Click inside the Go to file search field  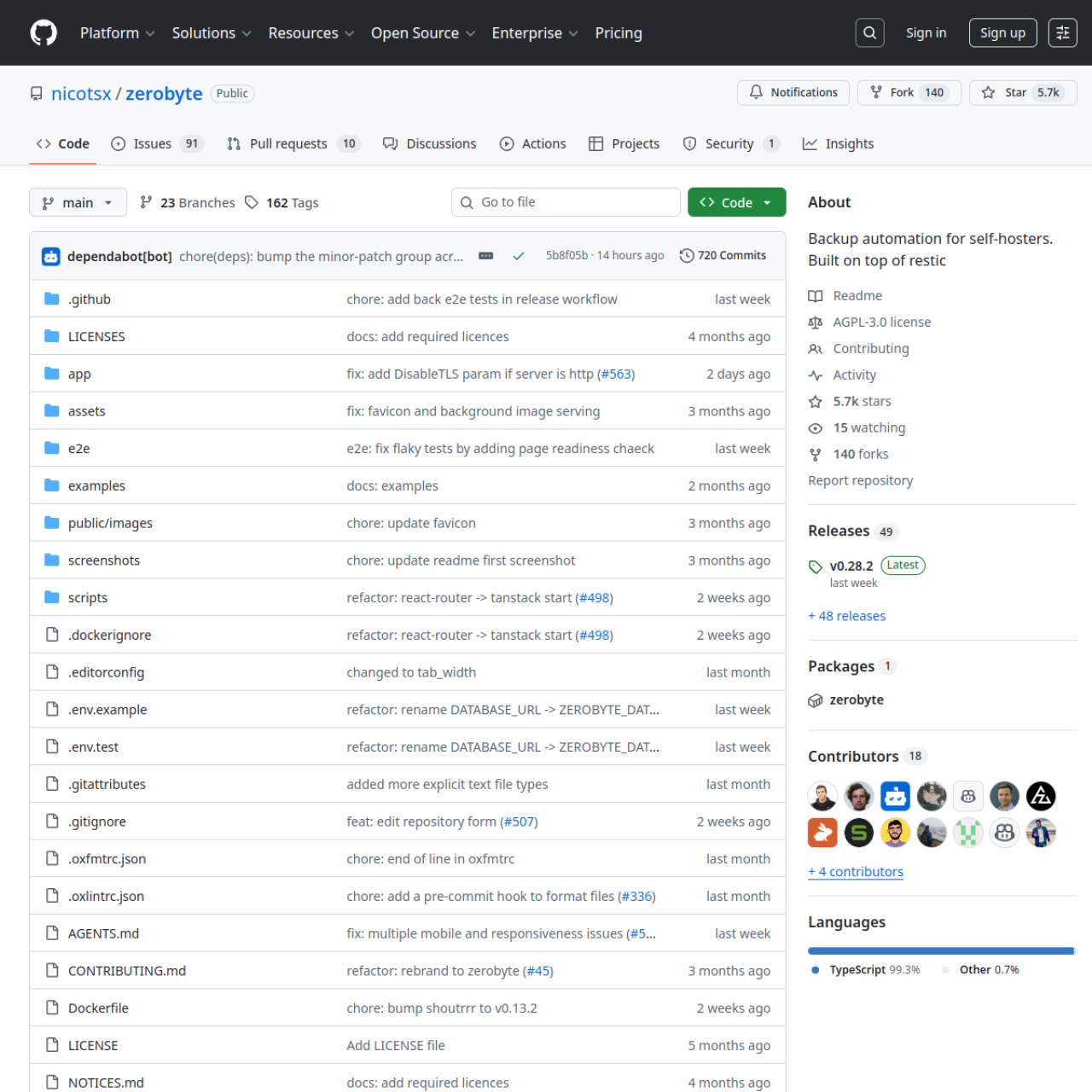click(x=566, y=202)
